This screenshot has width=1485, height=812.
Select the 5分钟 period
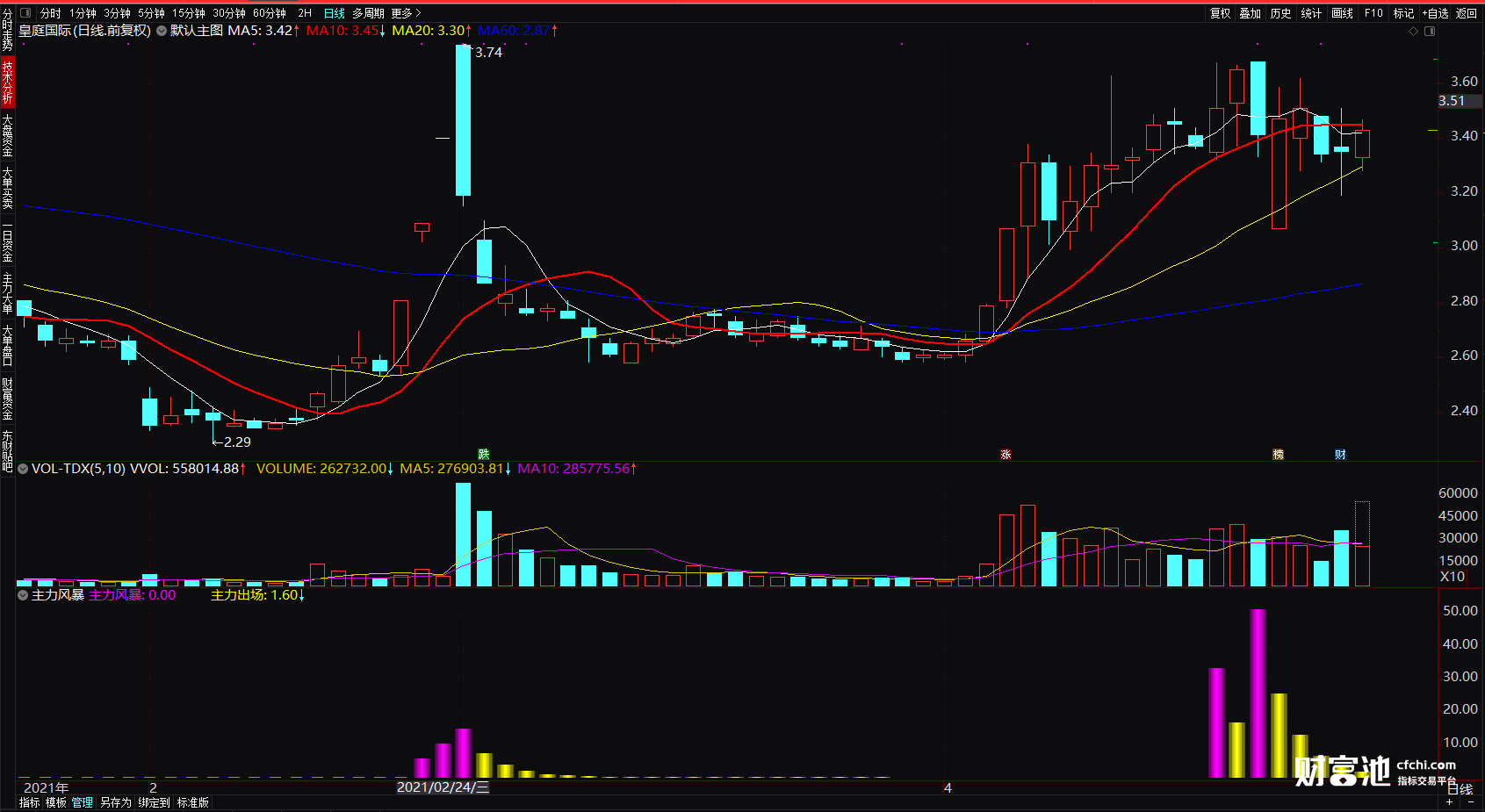coord(151,13)
